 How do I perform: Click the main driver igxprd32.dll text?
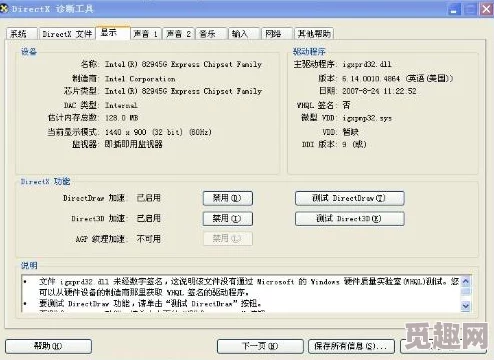pyautogui.click(x=367, y=64)
